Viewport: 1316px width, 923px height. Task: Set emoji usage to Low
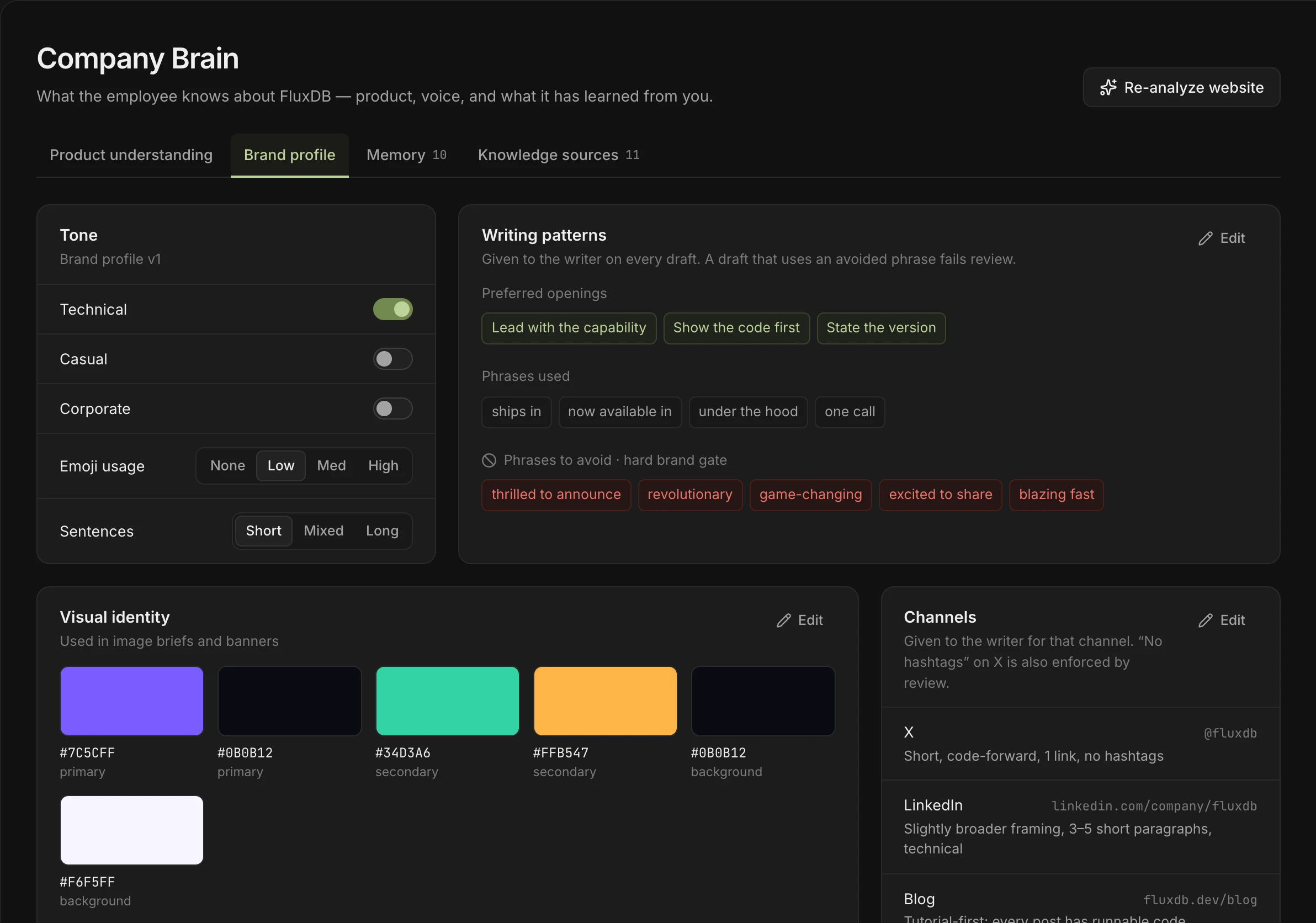pos(281,465)
